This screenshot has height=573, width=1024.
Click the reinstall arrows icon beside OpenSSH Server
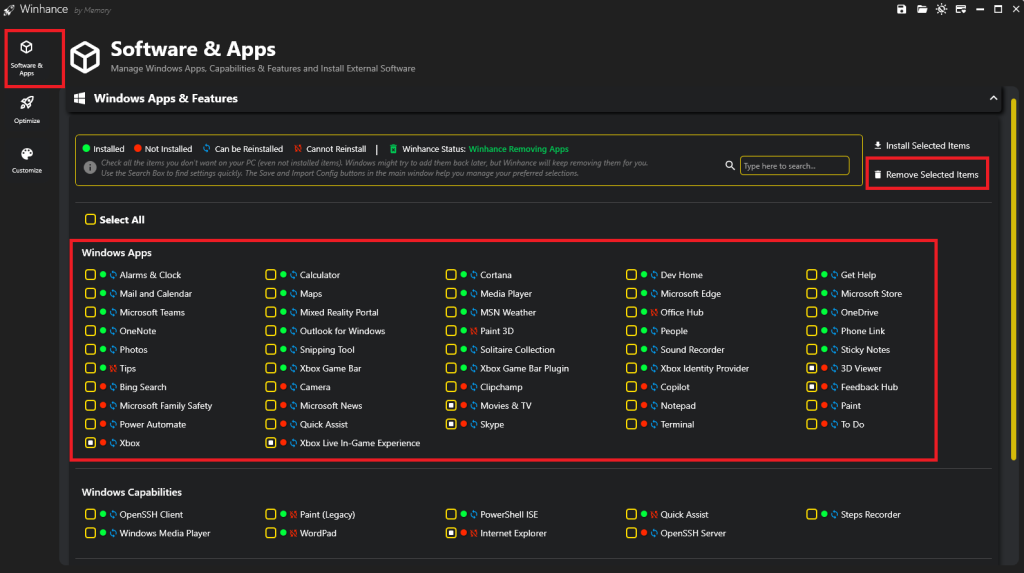(654, 533)
